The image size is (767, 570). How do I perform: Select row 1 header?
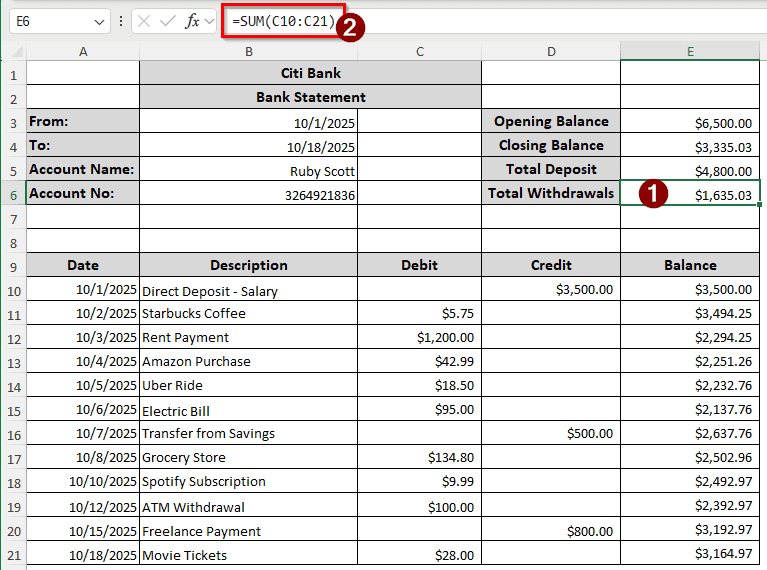(13, 75)
